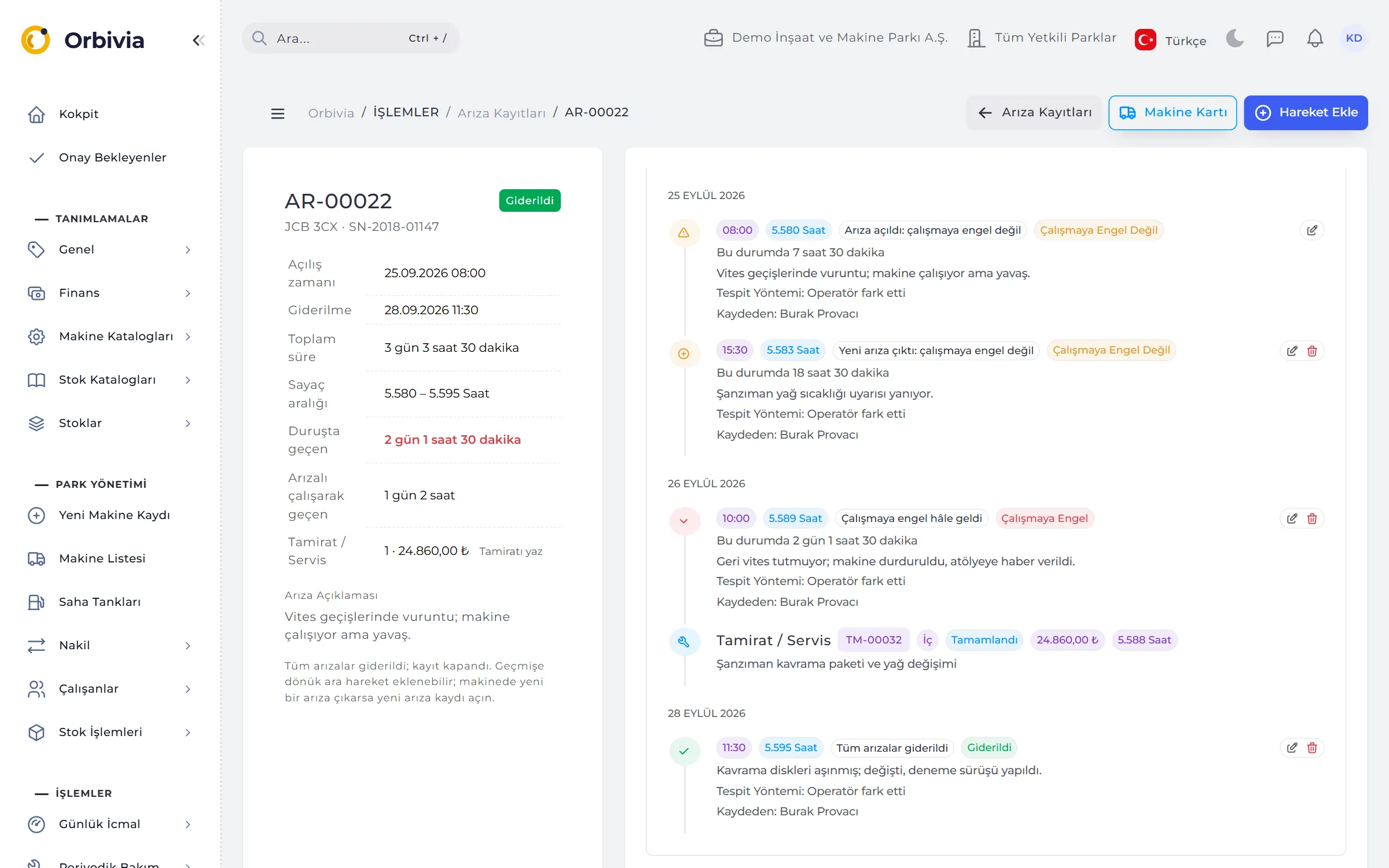
Task: Focus the Ara... search field
Action: (351, 38)
